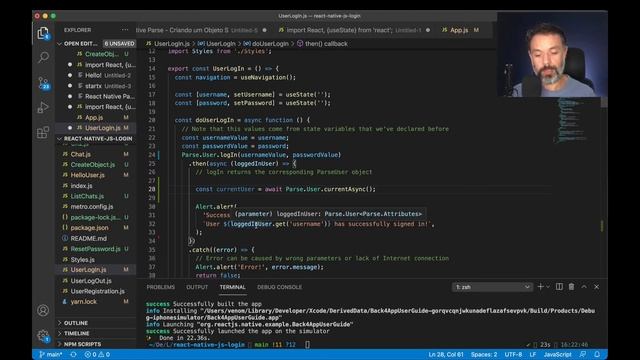Open HelloUser.js in the file tree
Image resolution: width=640 pixels, height=360 pixels.
pyautogui.click(x=96, y=175)
